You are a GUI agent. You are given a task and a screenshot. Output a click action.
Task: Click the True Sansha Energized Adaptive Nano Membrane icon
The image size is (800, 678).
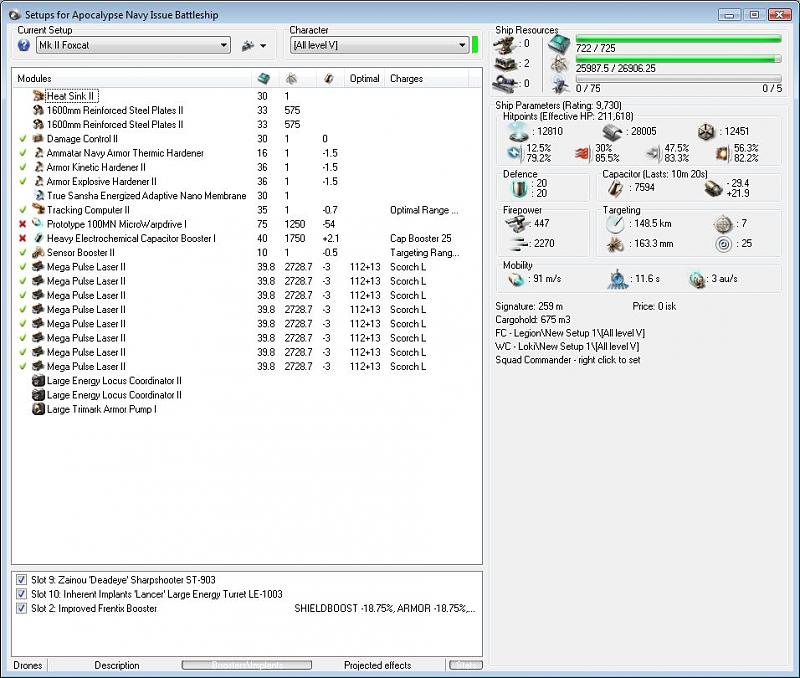point(39,195)
